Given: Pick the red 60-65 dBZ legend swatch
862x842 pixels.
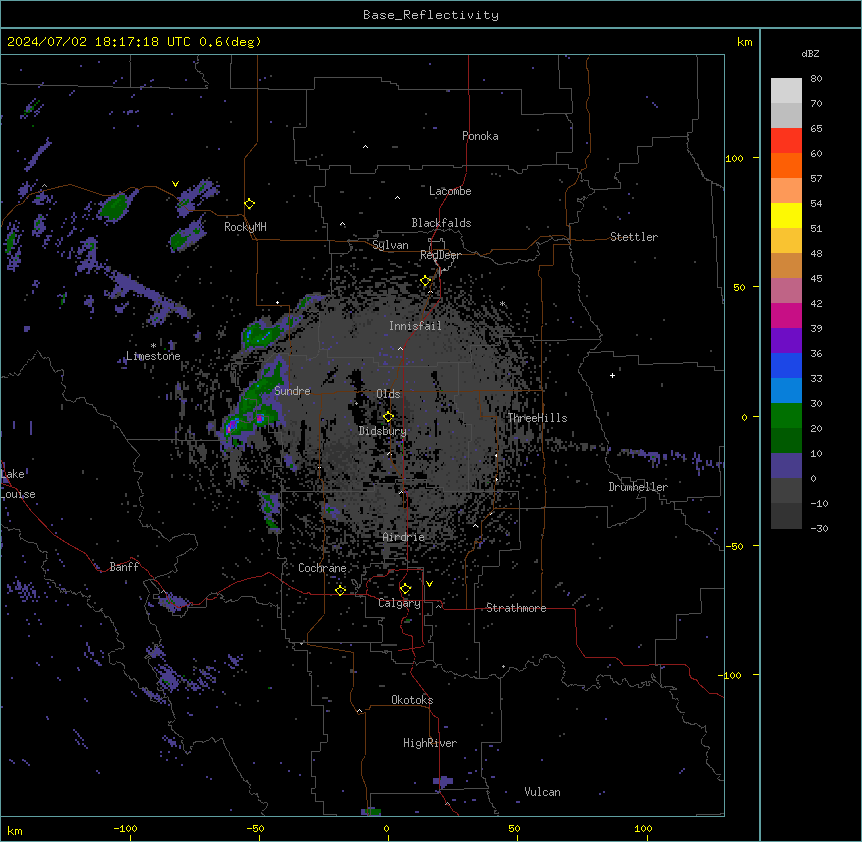Looking at the screenshot, I should (x=786, y=140).
